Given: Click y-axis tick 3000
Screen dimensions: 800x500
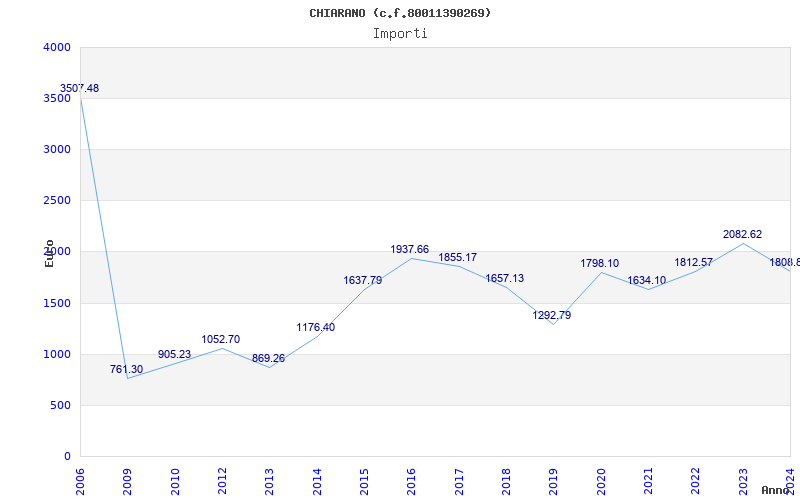Looking at the screenshot, I should coord(57,149).
